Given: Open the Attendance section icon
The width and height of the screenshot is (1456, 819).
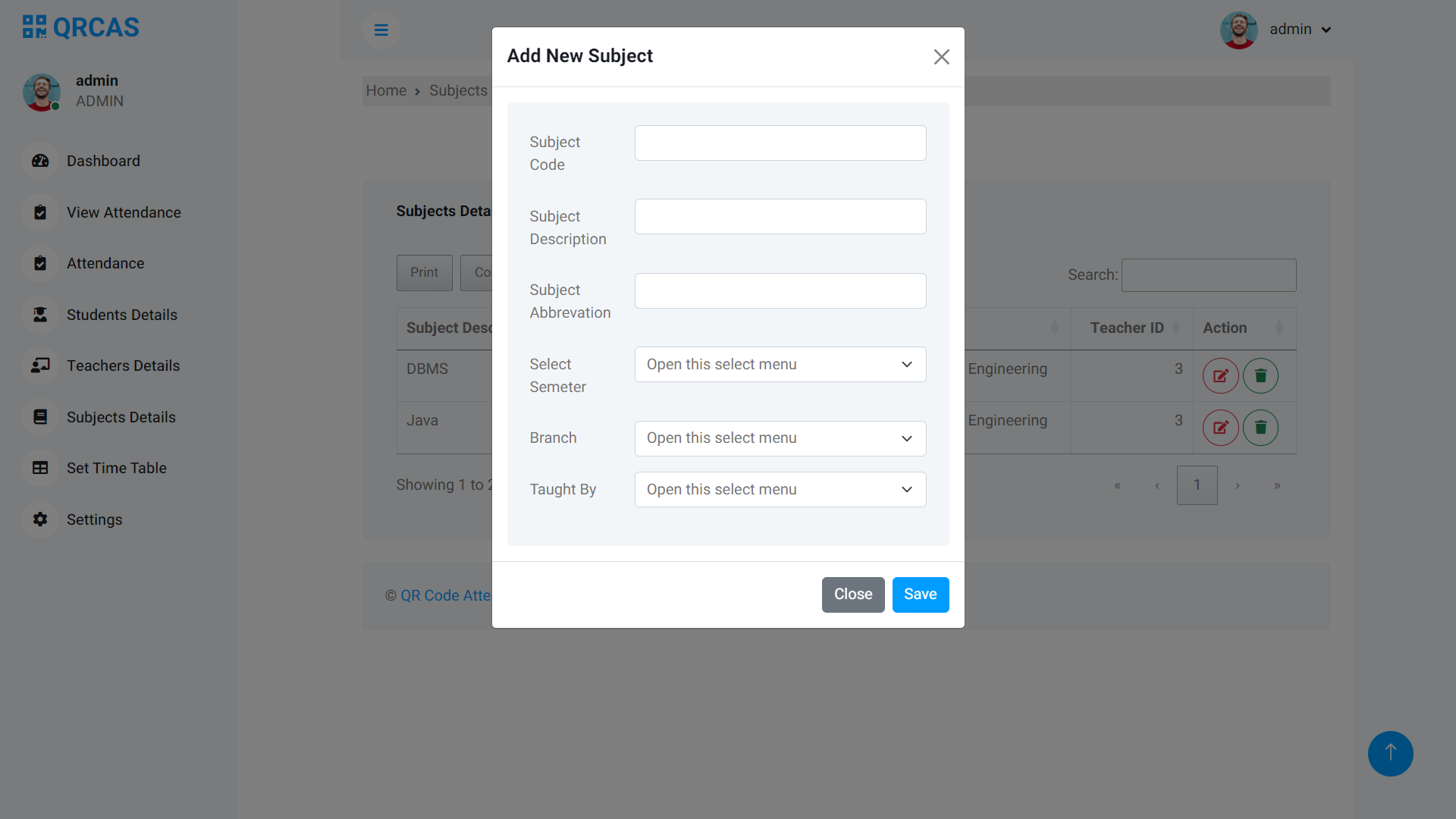Looking at the screenshot, I should point(40,263).
